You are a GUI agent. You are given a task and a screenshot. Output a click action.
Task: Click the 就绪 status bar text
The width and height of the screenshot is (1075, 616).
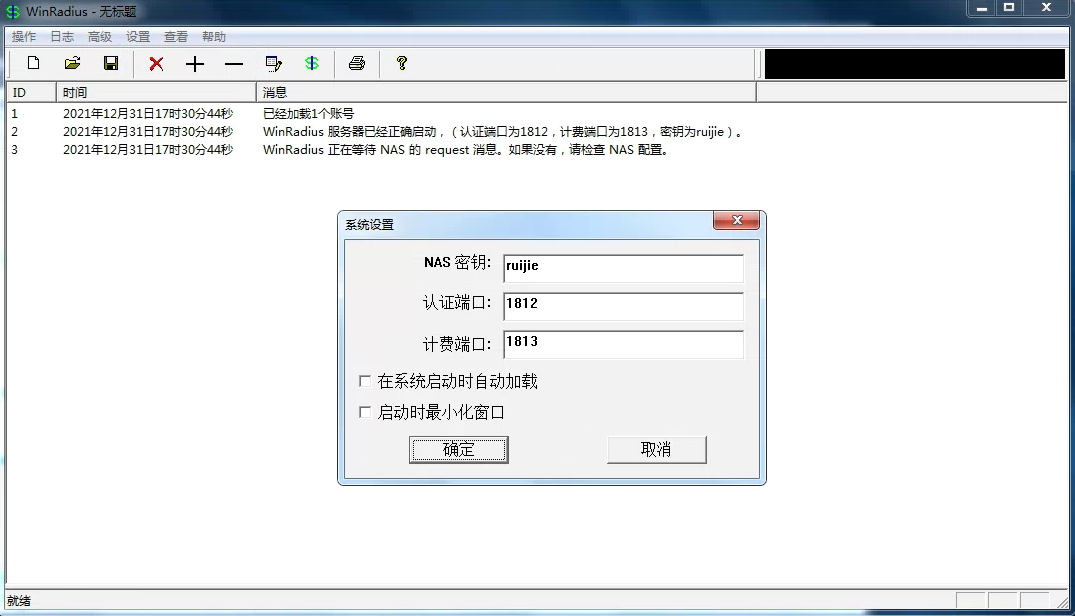click(19, 601)
